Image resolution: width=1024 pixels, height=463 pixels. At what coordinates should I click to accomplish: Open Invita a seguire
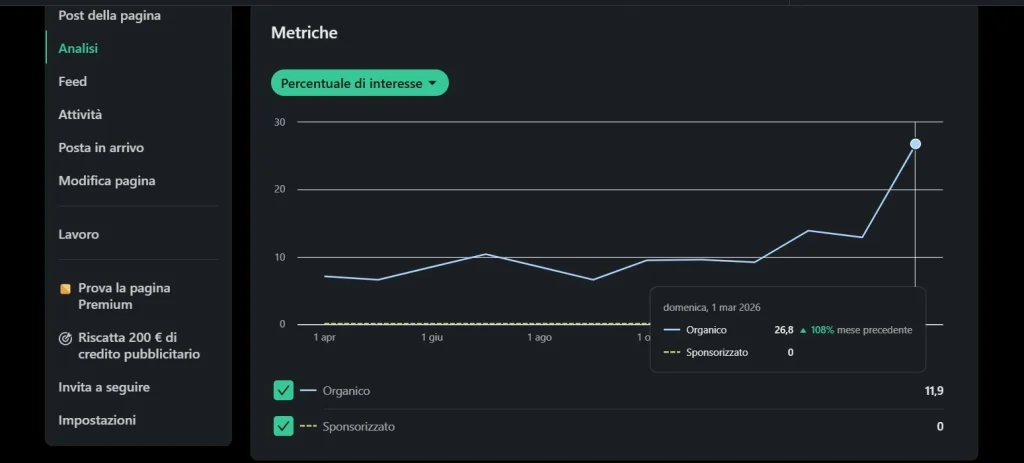104,387
